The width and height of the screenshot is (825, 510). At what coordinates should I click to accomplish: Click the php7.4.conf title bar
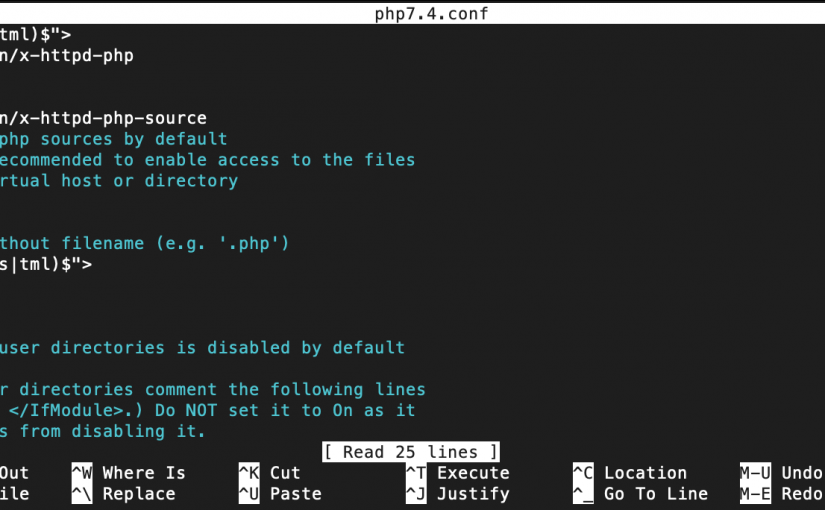412,13
